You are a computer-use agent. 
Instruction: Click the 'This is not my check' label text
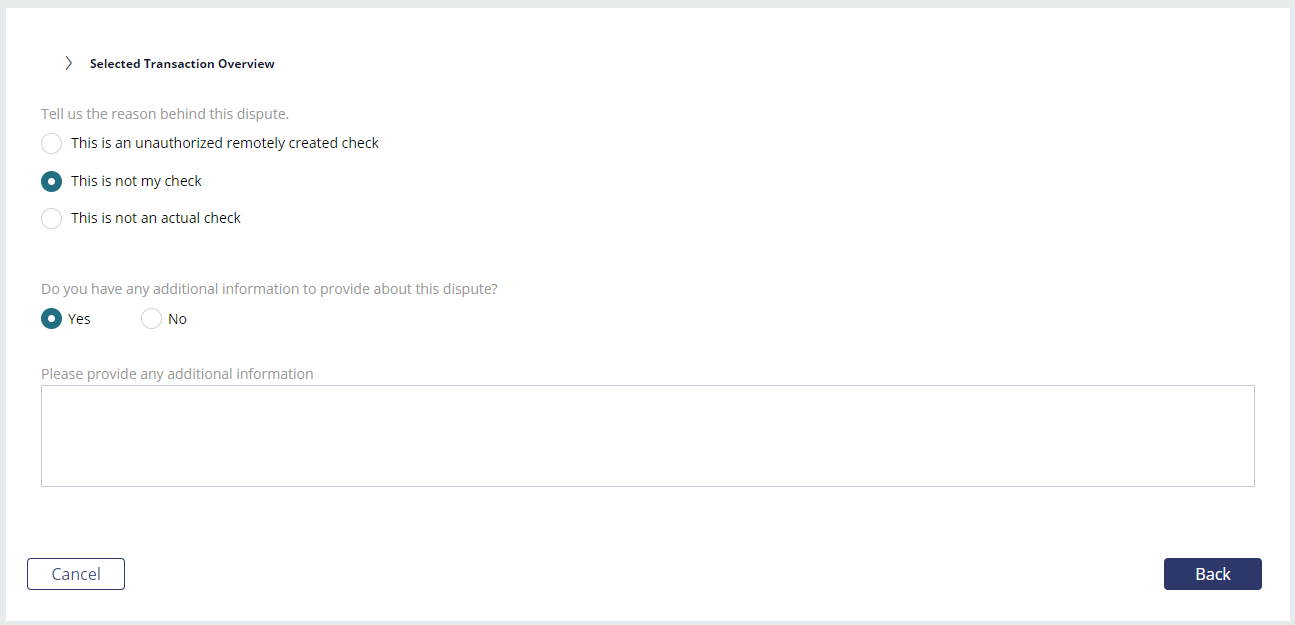click(136, 181)
